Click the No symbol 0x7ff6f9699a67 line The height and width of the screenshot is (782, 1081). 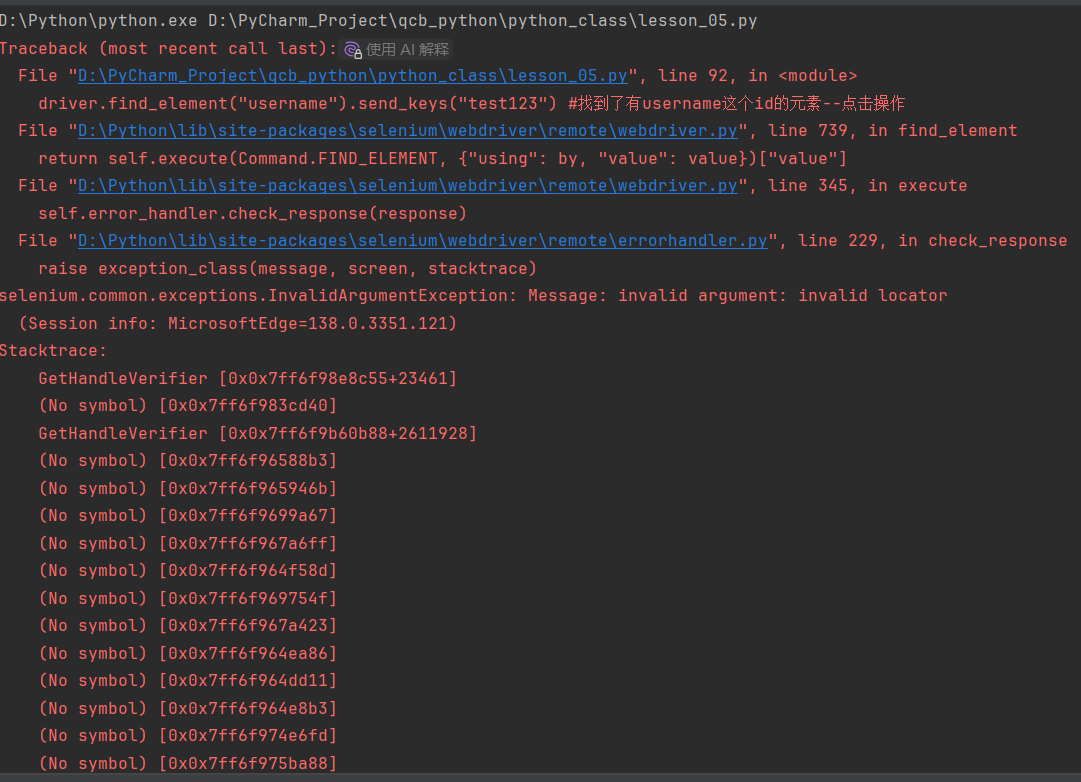188,516
